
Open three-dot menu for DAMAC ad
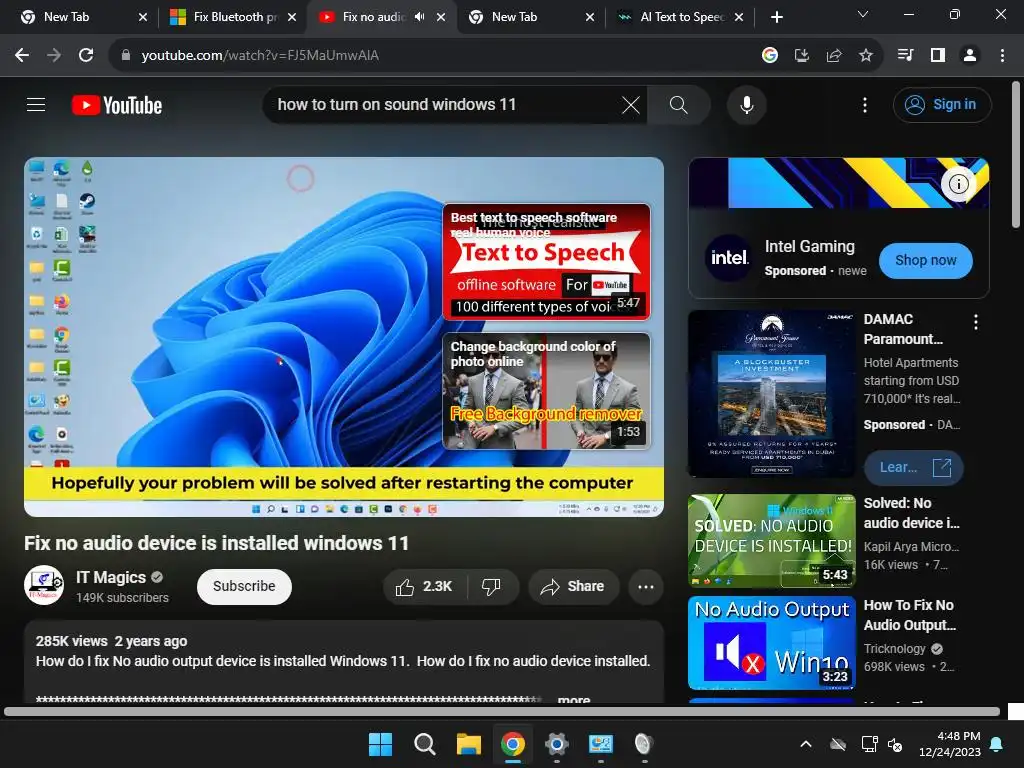[x=975, y=321]
